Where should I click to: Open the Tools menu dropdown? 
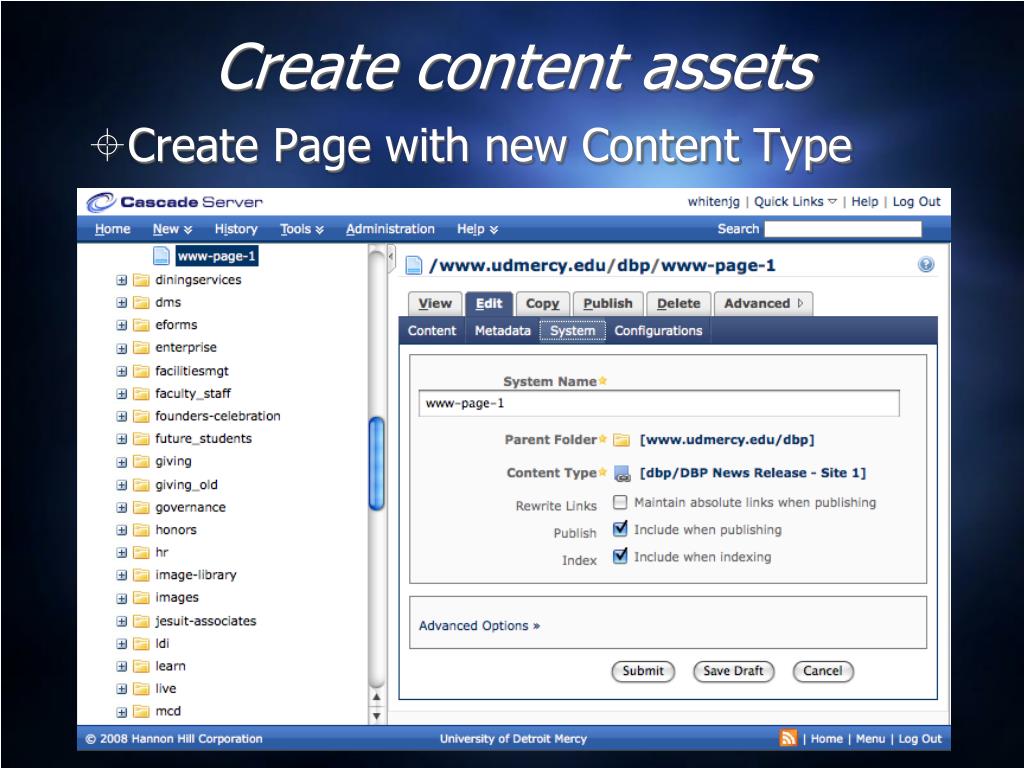(302, 229)
